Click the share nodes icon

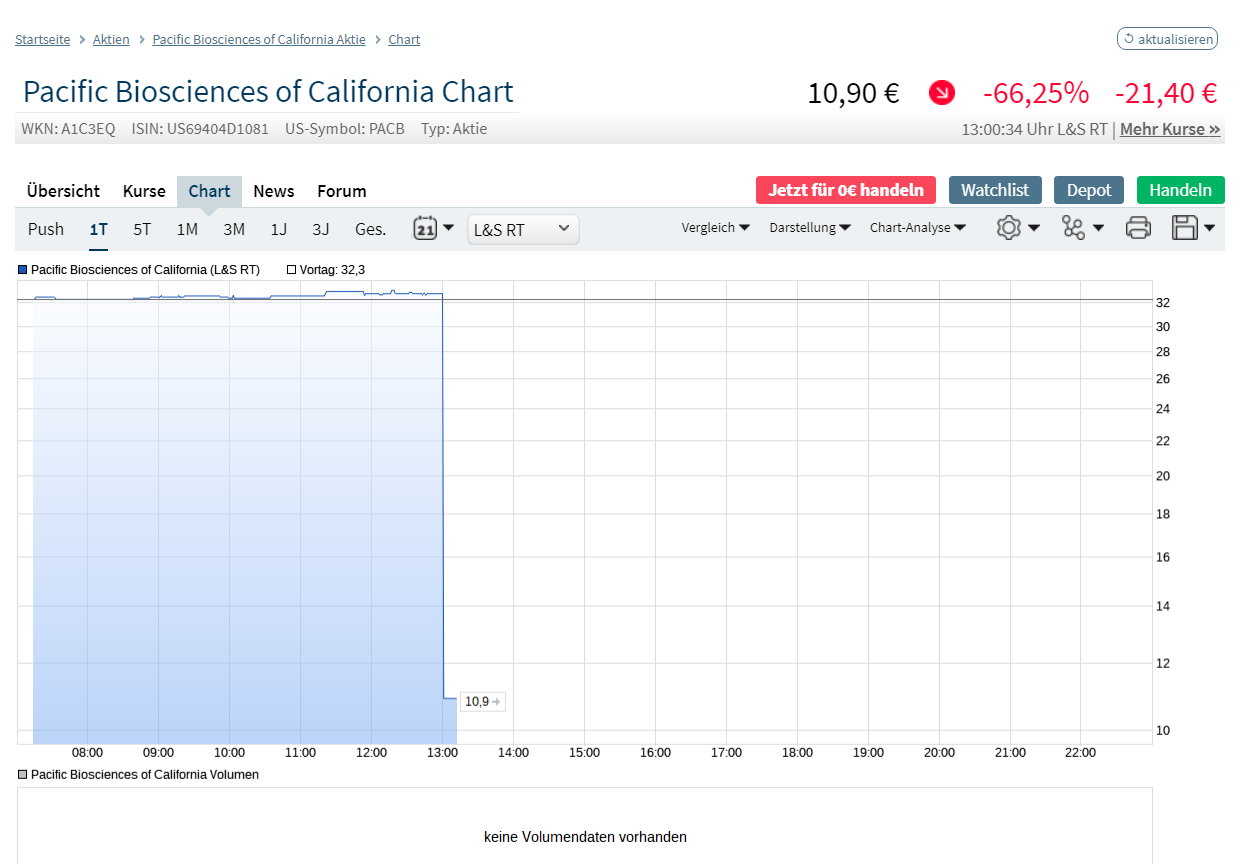1073,228
